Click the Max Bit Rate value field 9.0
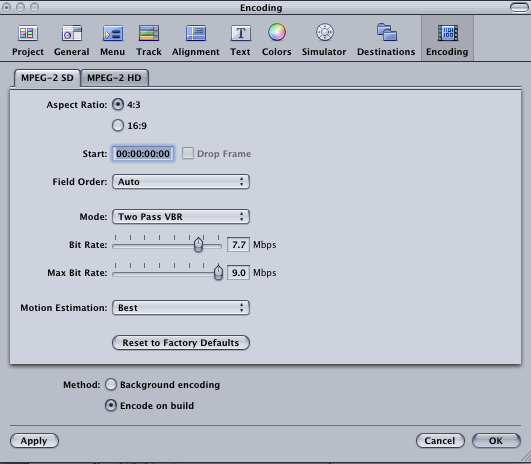531x464 pixels. (238, 272)
